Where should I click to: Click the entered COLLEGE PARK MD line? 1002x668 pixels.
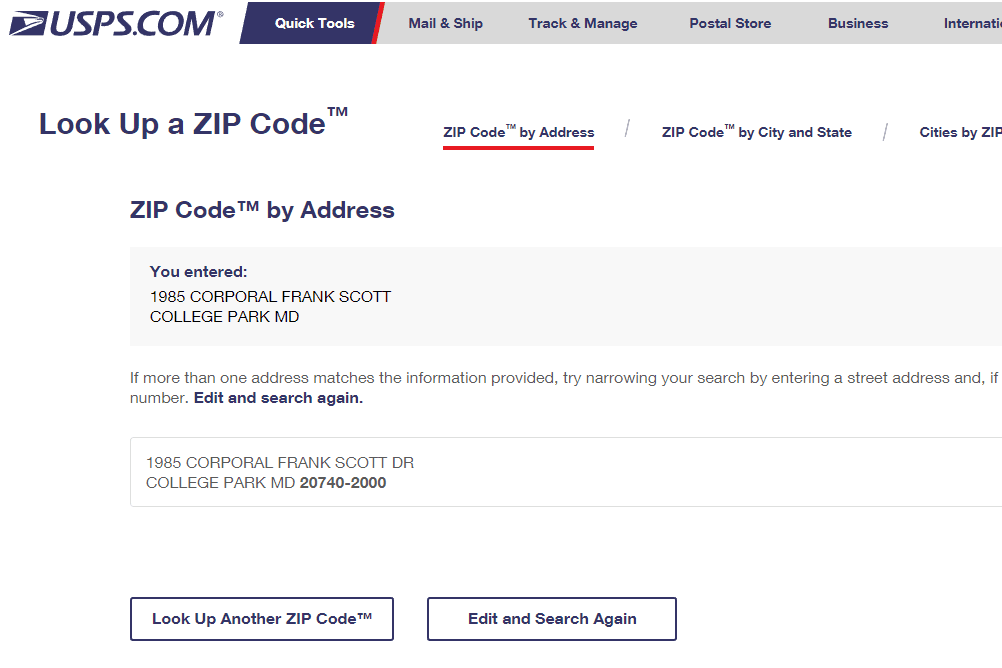(224, 317)
